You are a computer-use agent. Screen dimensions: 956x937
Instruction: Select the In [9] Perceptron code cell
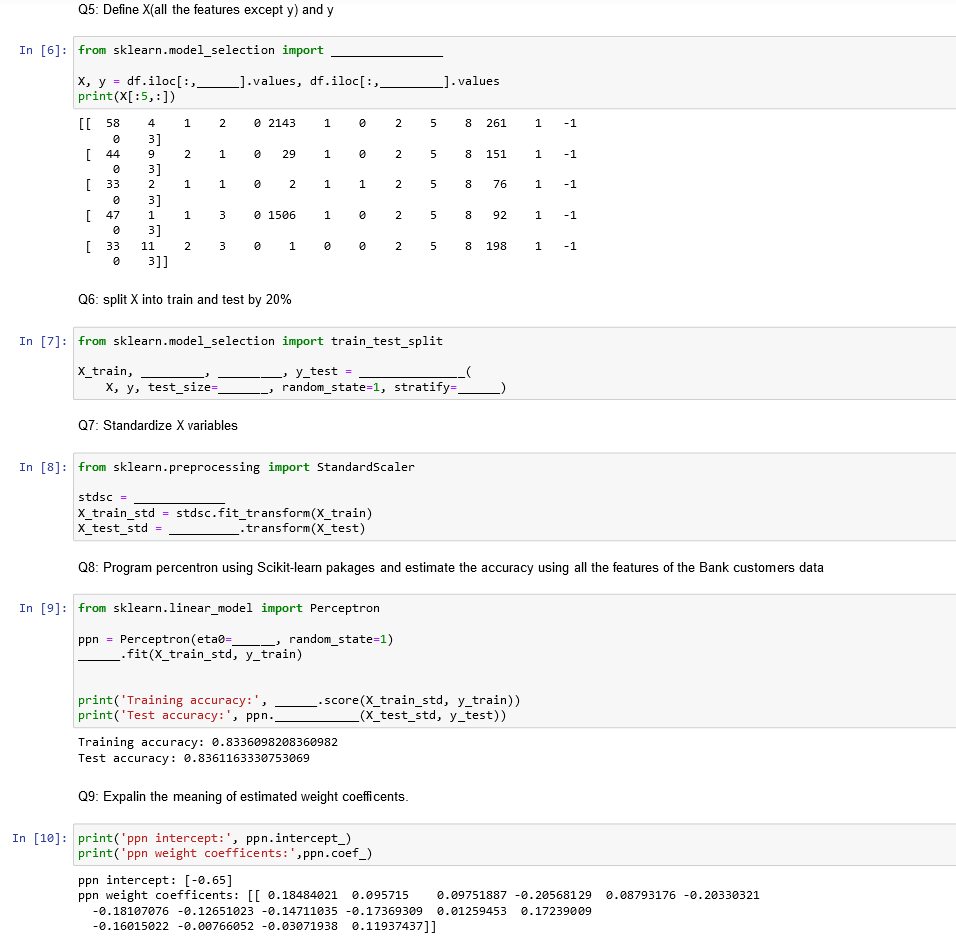coord(515,661)
